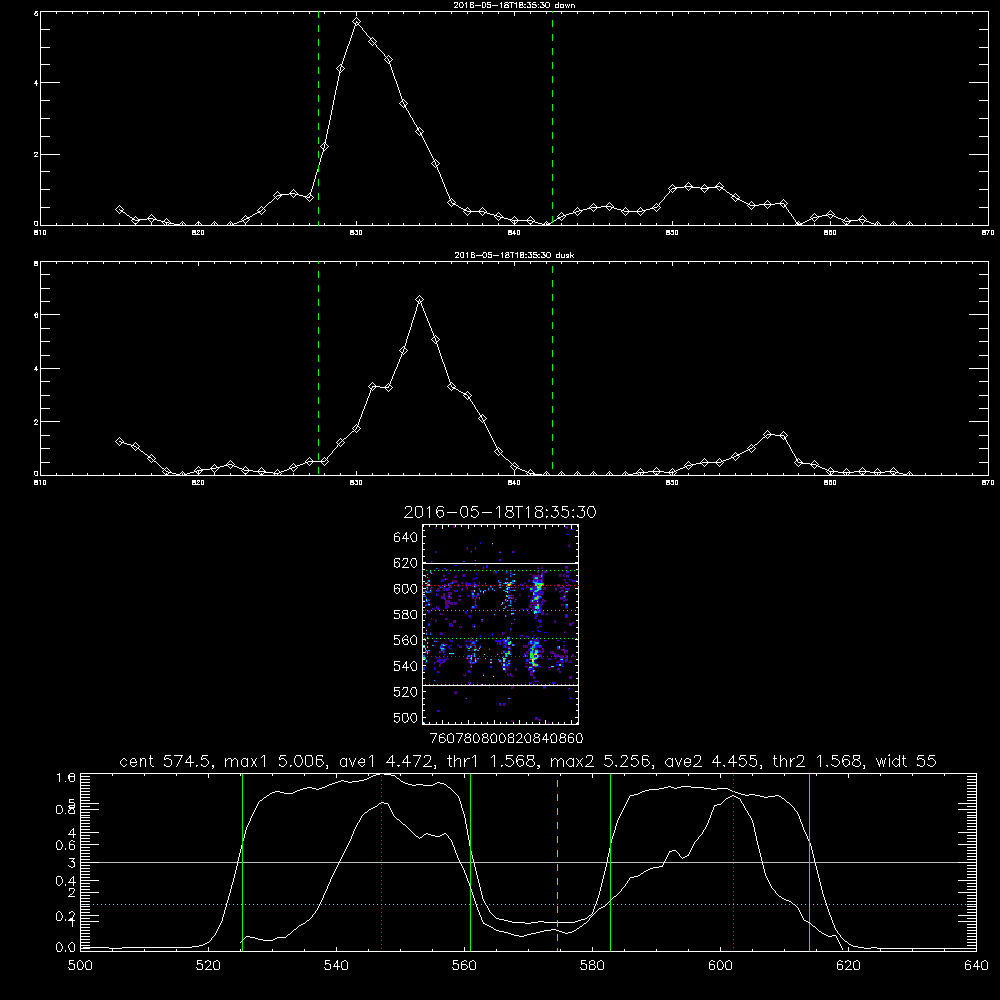Click the upper solid white horizontal line in the color image
This screenshot has height=1000, width=1000.
[500, 564]
